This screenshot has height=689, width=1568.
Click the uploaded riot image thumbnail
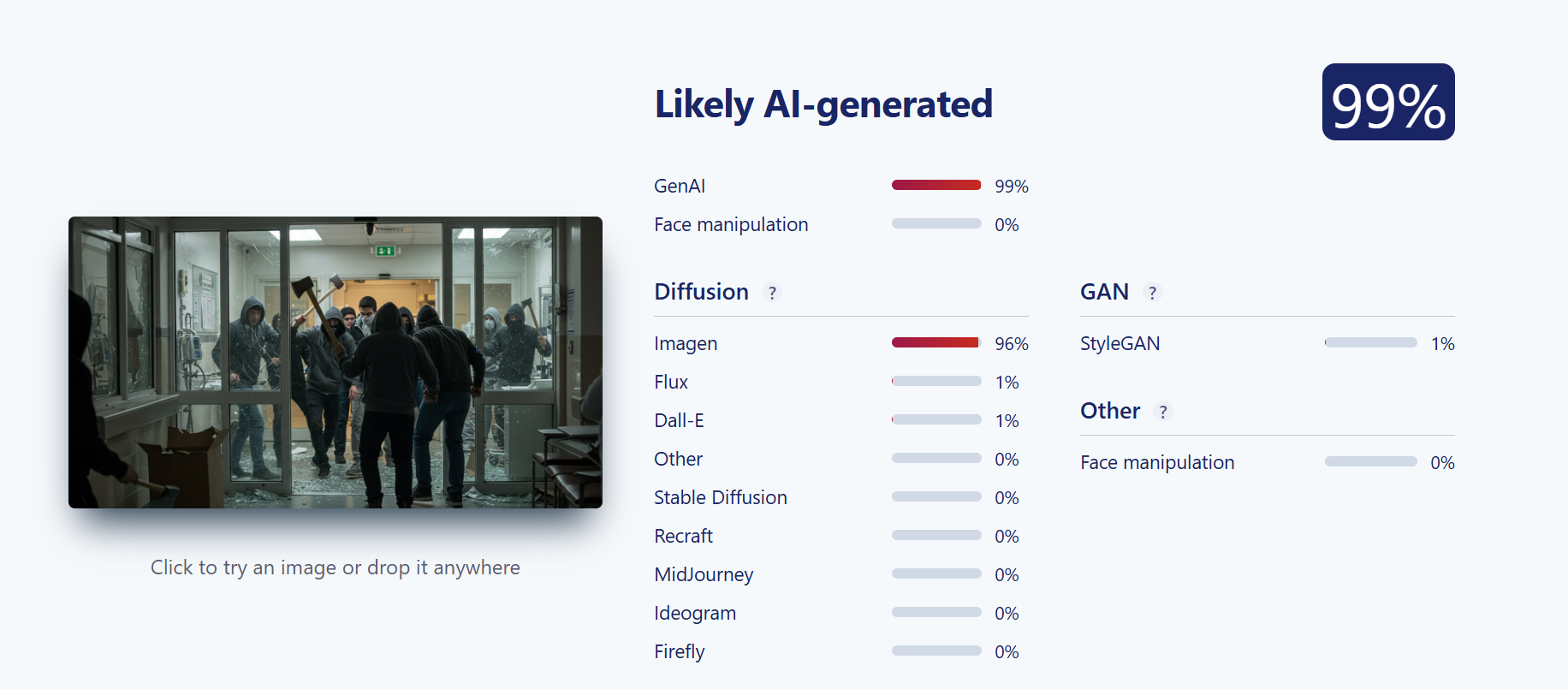336,362
